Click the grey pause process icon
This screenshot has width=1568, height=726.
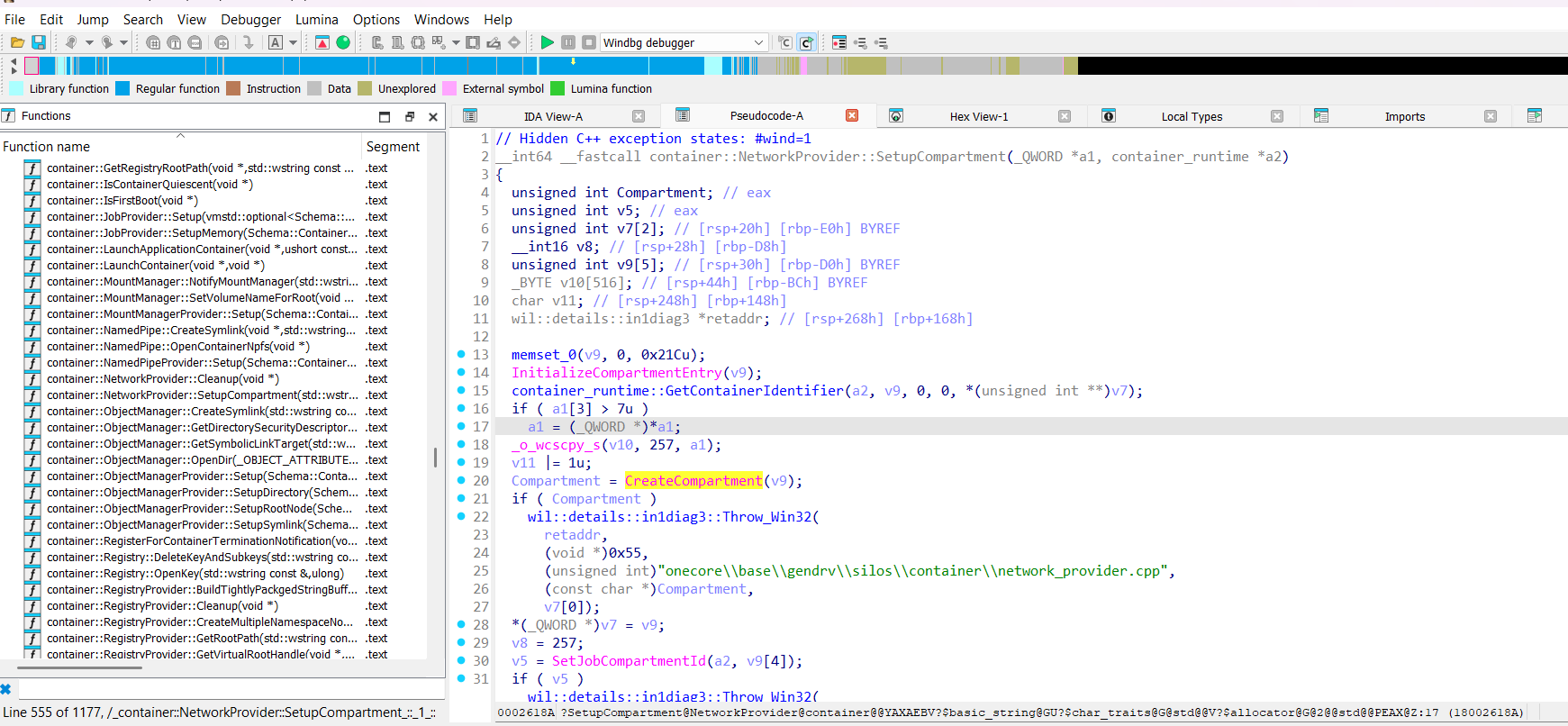point(568,42)
